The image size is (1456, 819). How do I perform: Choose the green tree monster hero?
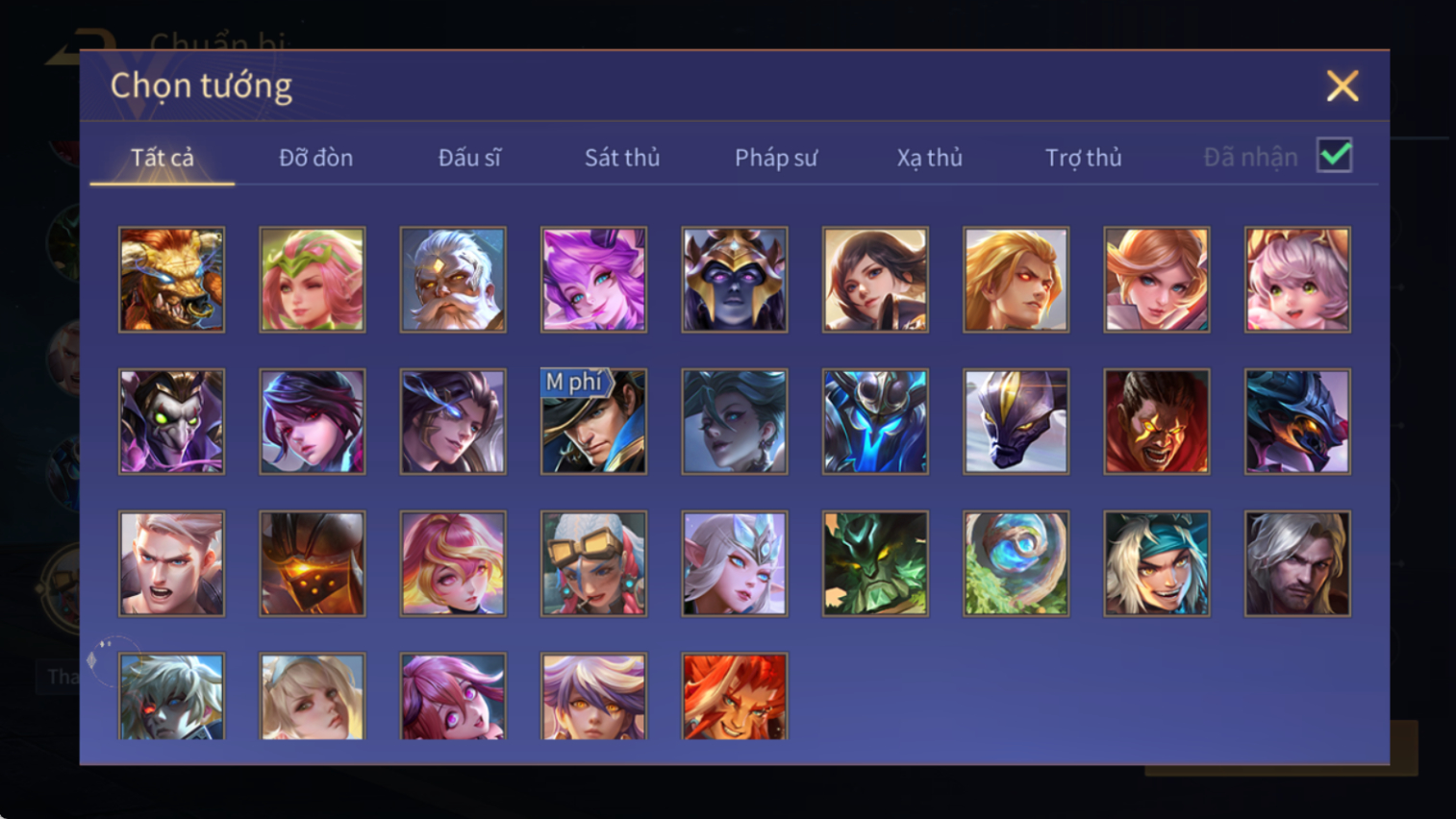[875, 563]
